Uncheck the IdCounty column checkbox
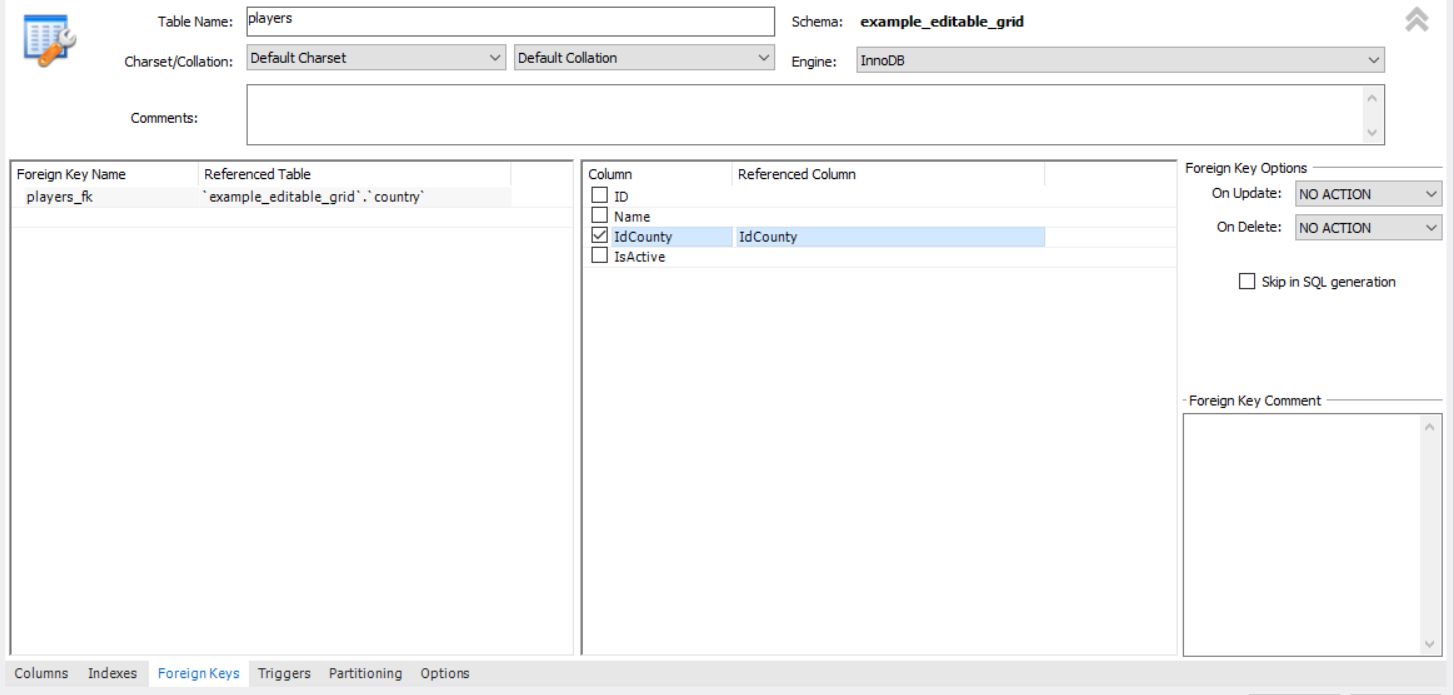Viewport: 1454px width, 695px height. point(600,237)
